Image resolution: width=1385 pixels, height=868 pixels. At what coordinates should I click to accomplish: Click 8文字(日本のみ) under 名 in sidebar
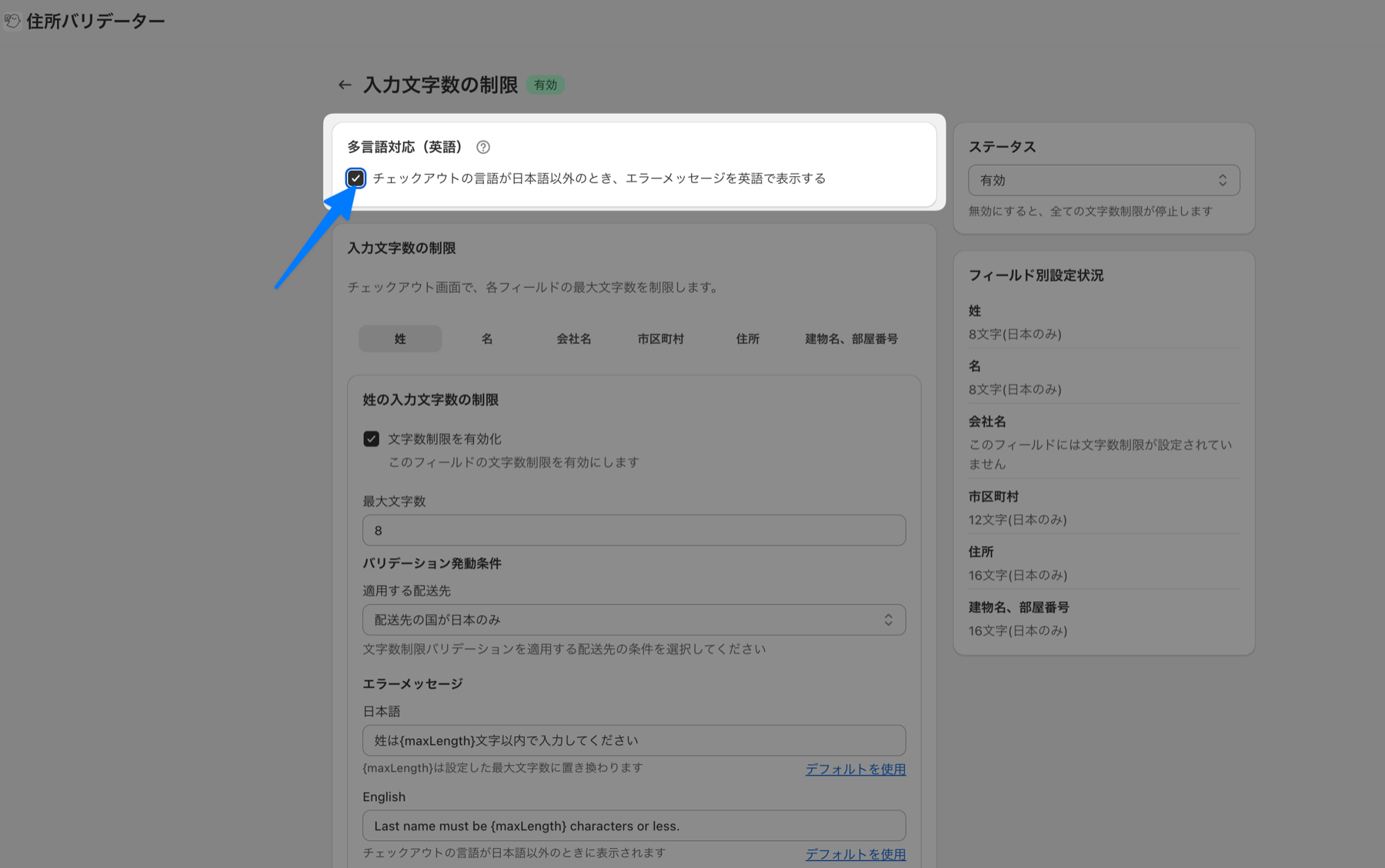pos(1015,389)
